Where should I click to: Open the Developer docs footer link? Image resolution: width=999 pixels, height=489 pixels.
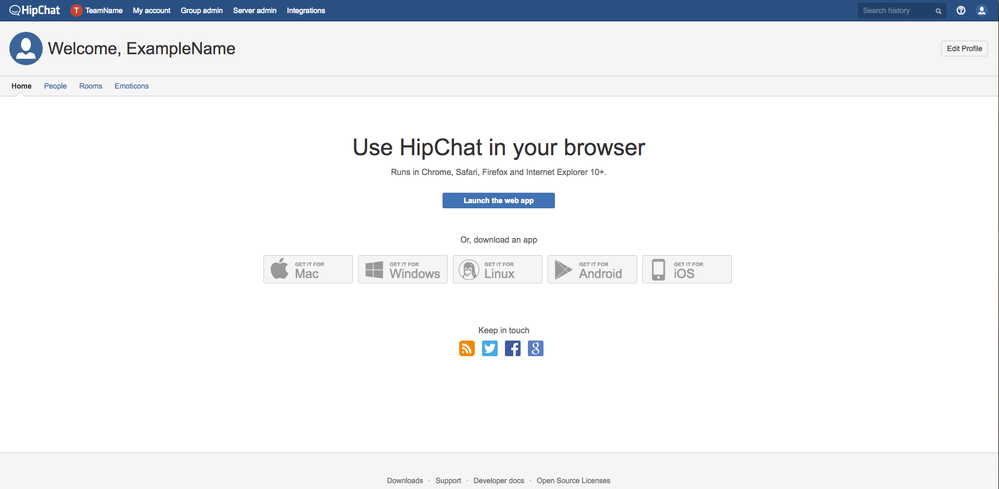pos(499,481)
